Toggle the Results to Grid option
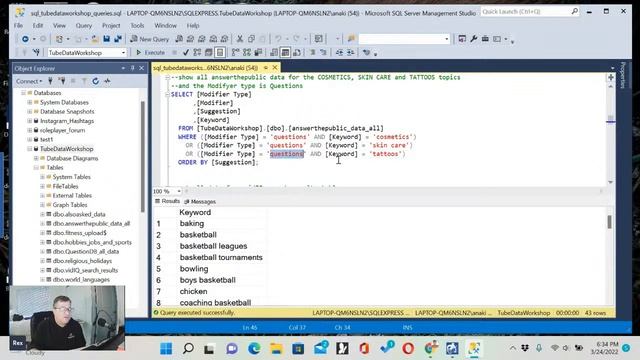 [285, 53]
